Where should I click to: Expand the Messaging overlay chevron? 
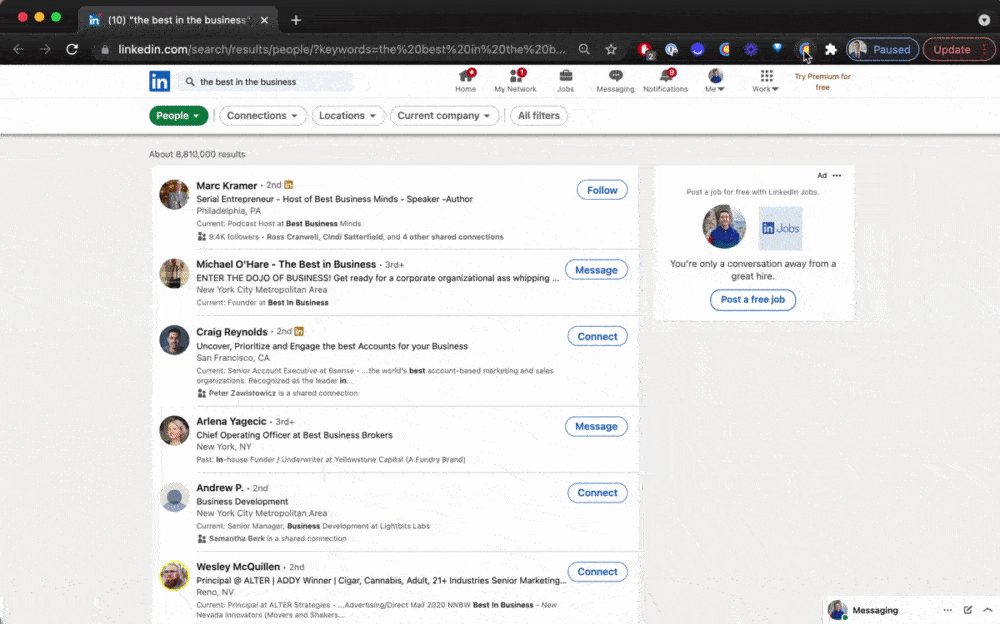pos(987,610)
